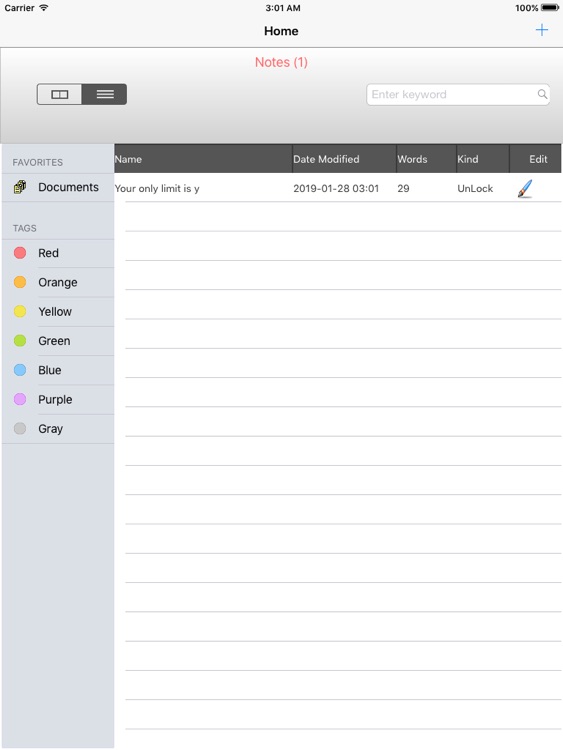The height and width of the screenshot is (750, 563).
Task: Switch to grid view layout
Action: tap(59, 94)
